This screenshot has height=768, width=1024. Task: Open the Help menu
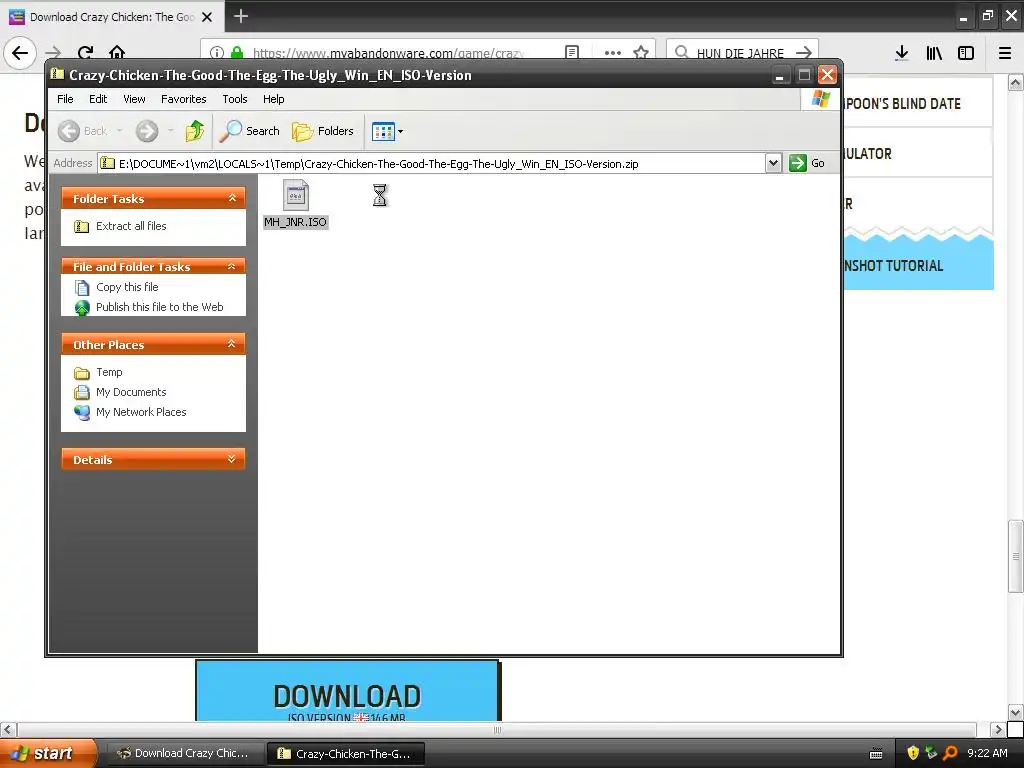274,99
